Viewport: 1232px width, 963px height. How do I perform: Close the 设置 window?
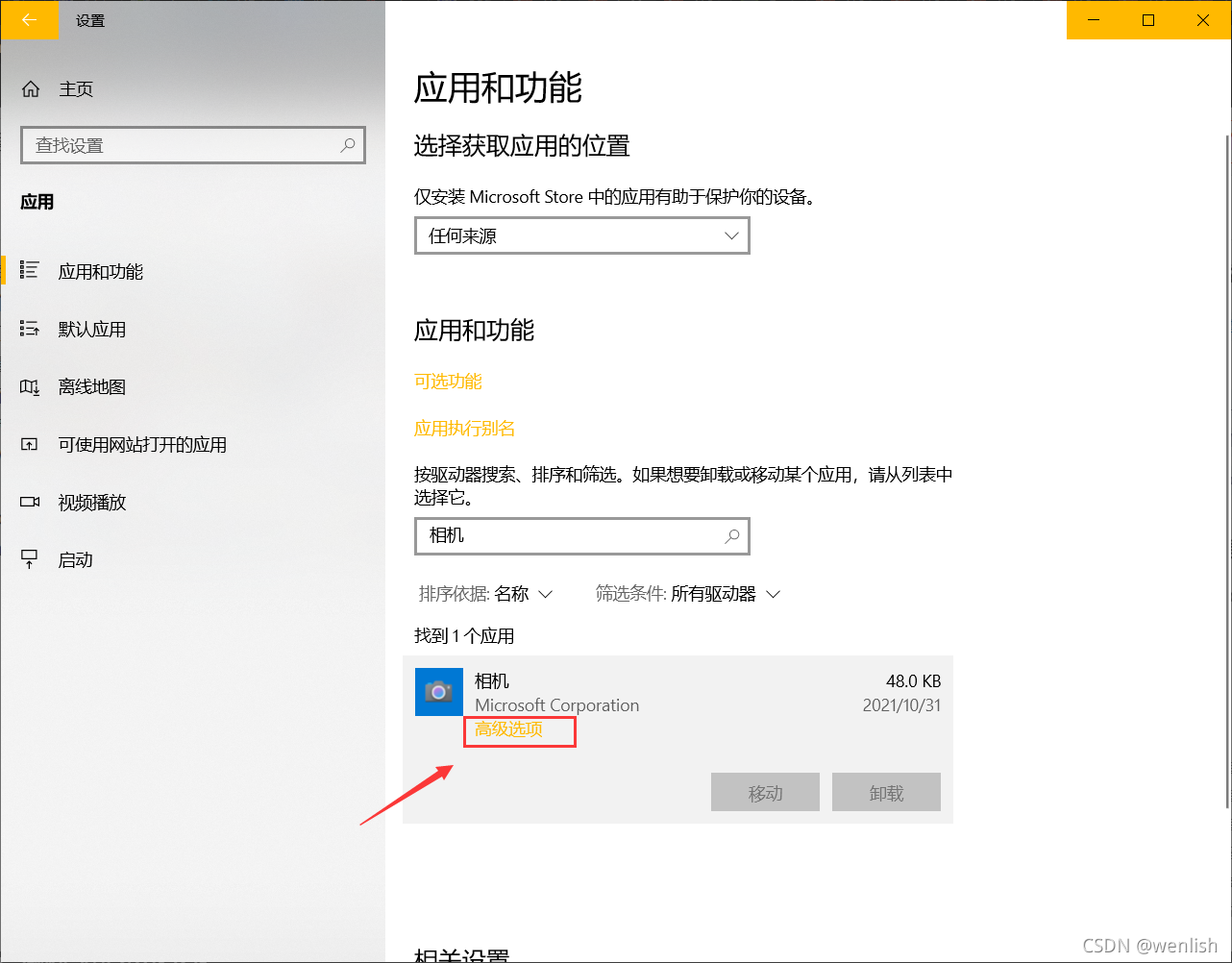tap(1203, 19)
